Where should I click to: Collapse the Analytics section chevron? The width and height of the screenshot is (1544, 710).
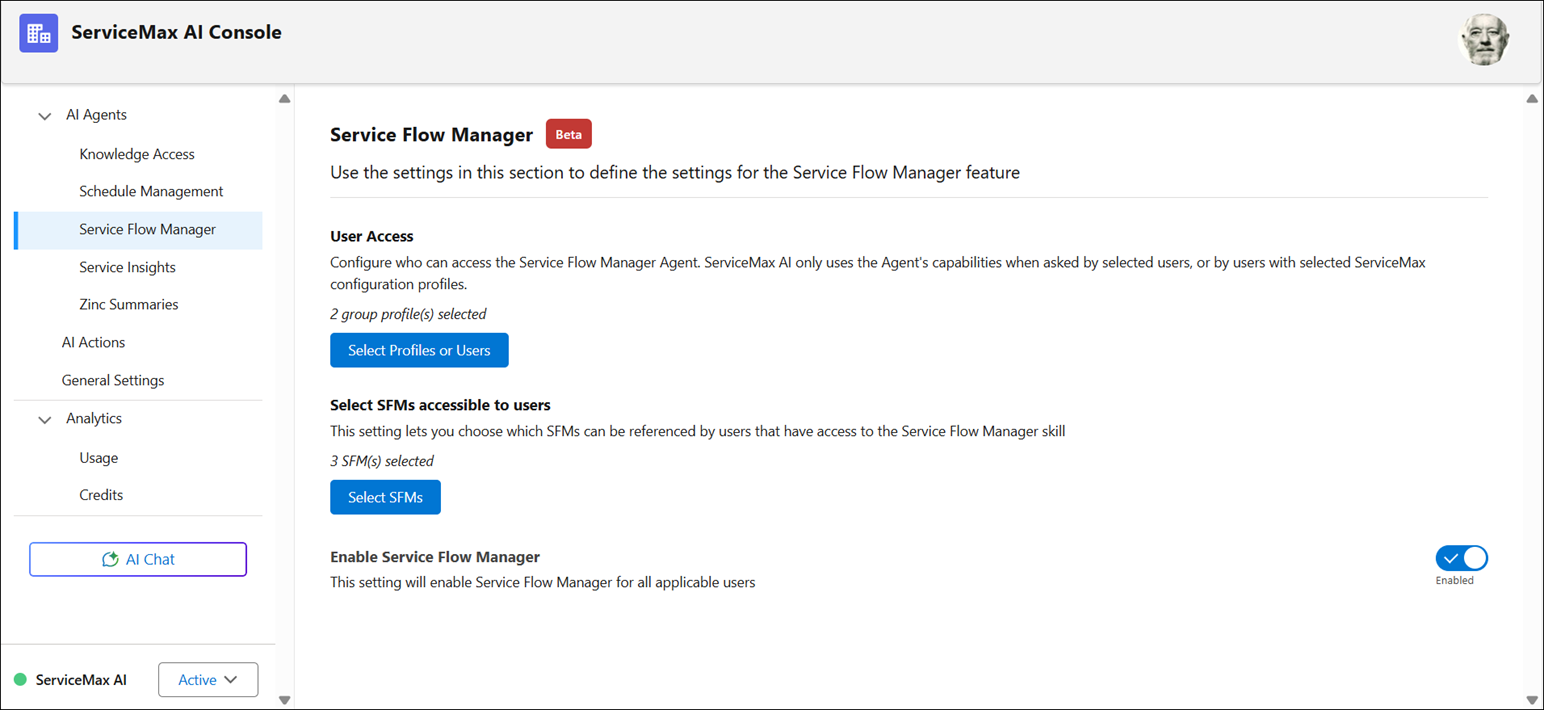click(x=45, y=420)
